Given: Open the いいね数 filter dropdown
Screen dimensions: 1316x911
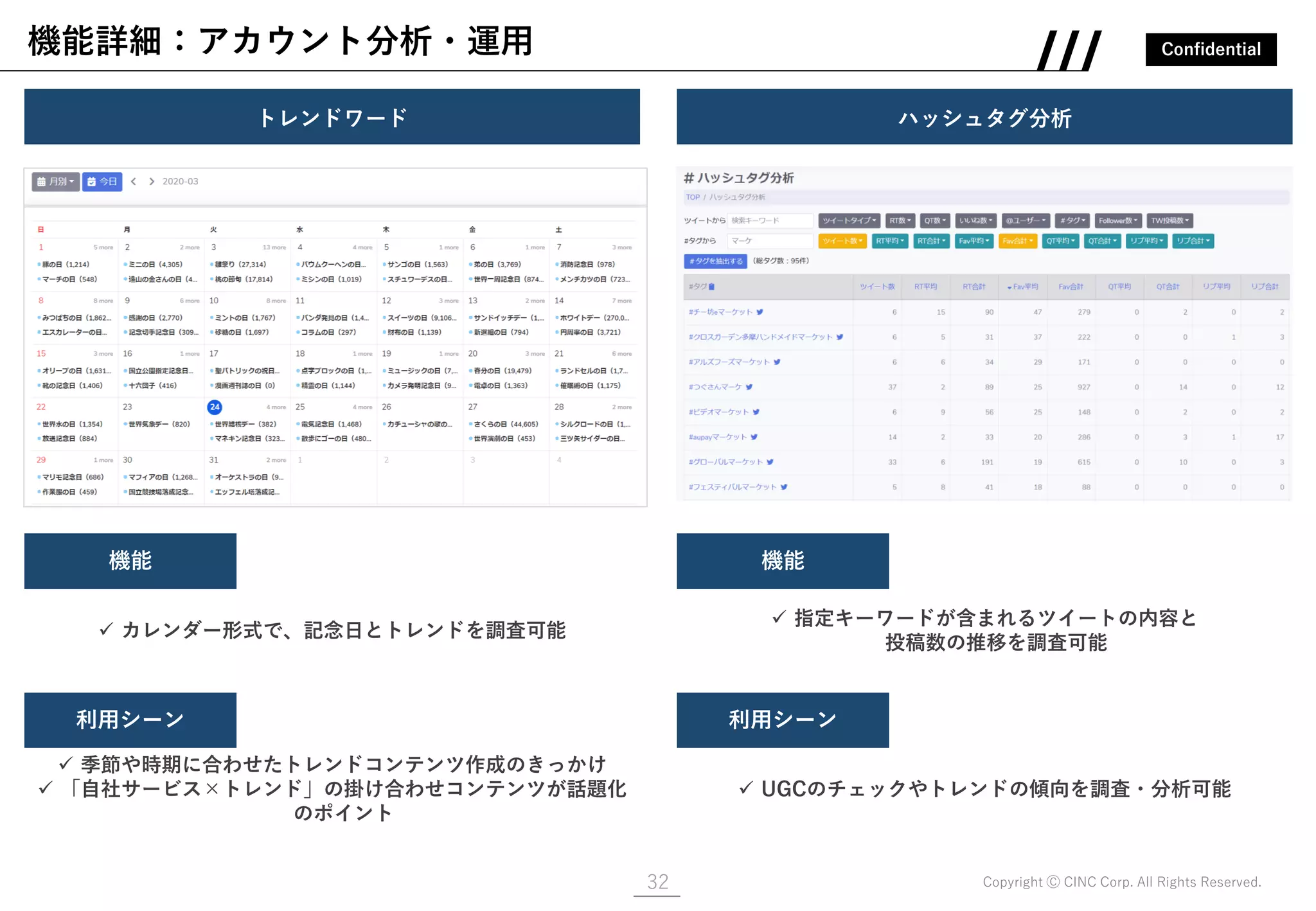Looking at the screenshot, I should click(x=976, y=221).
